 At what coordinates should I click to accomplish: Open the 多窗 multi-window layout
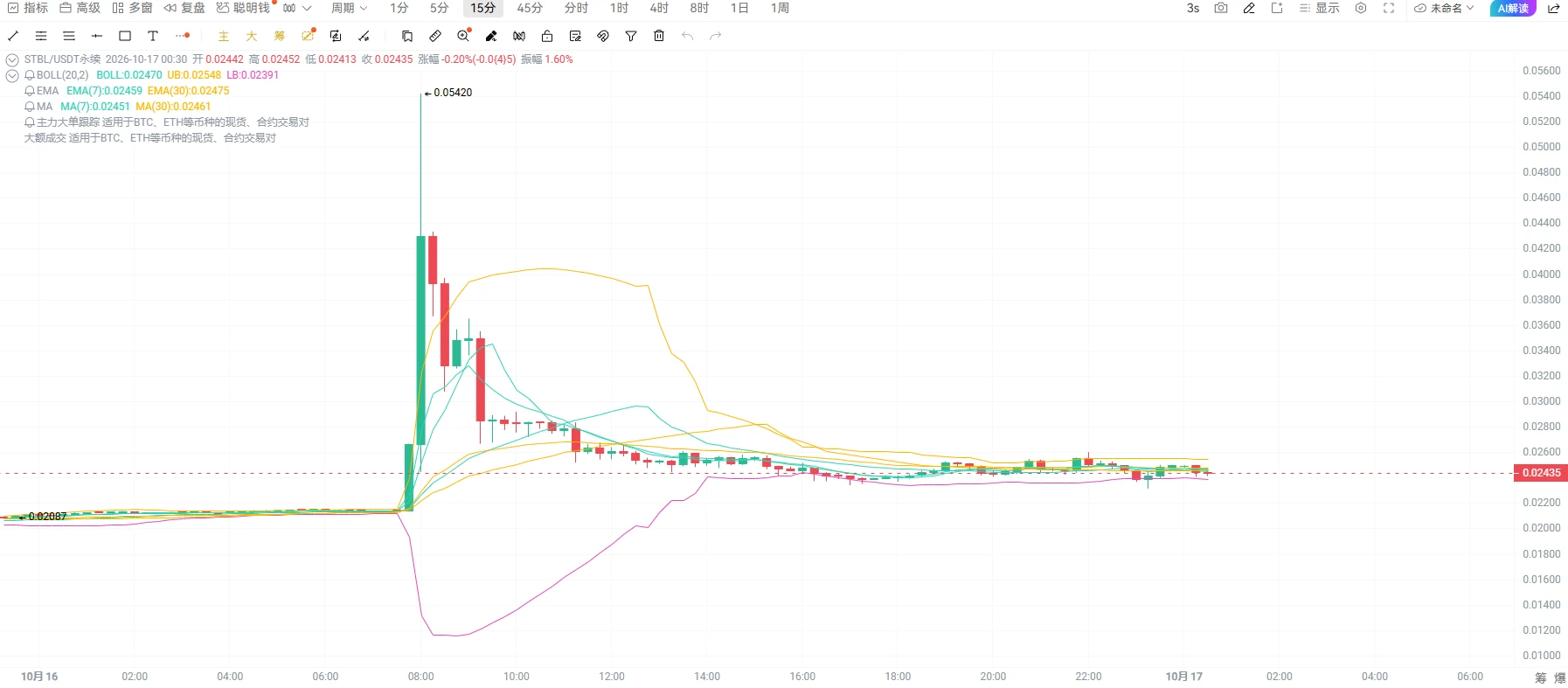(x=132, y=8)
